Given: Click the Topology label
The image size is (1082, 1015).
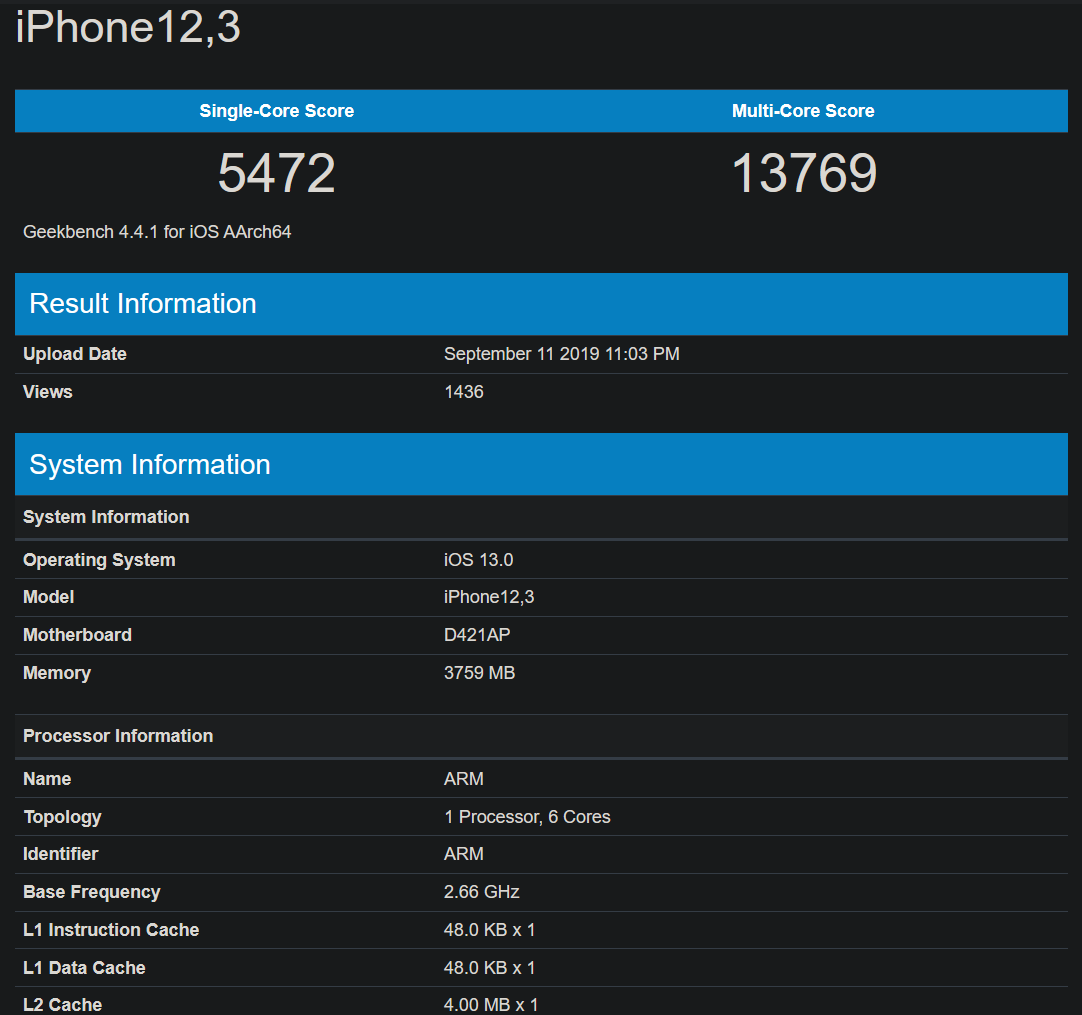Looking at the screenshot, I should [x=62, y=817].
